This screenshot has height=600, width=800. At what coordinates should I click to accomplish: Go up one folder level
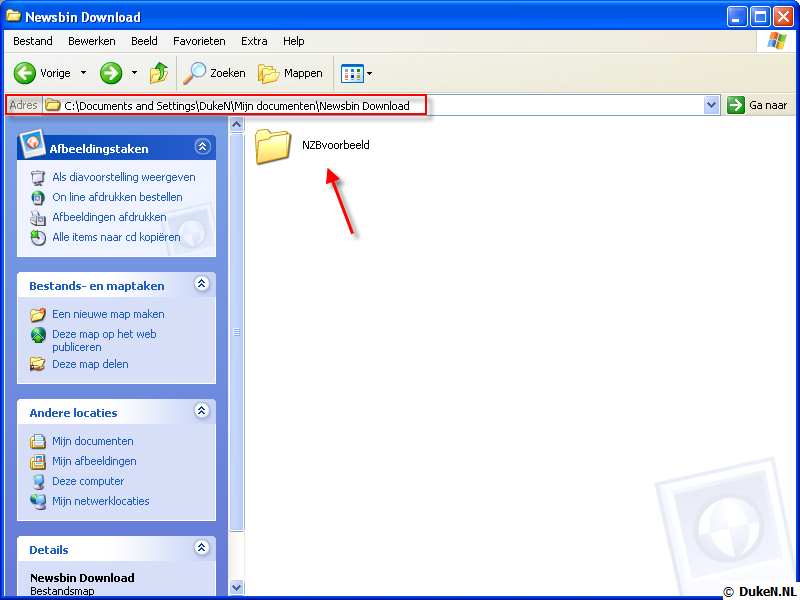159,73
